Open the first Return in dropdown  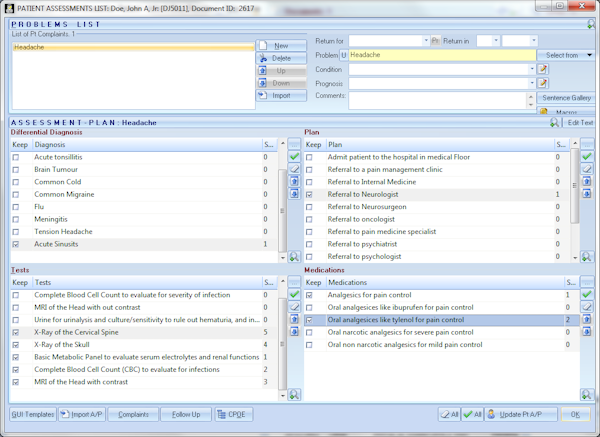point(496,40)
